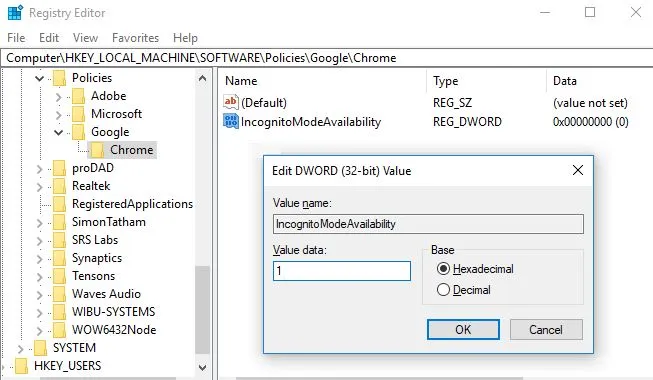Open the File menu

click(x=16, y=38)
